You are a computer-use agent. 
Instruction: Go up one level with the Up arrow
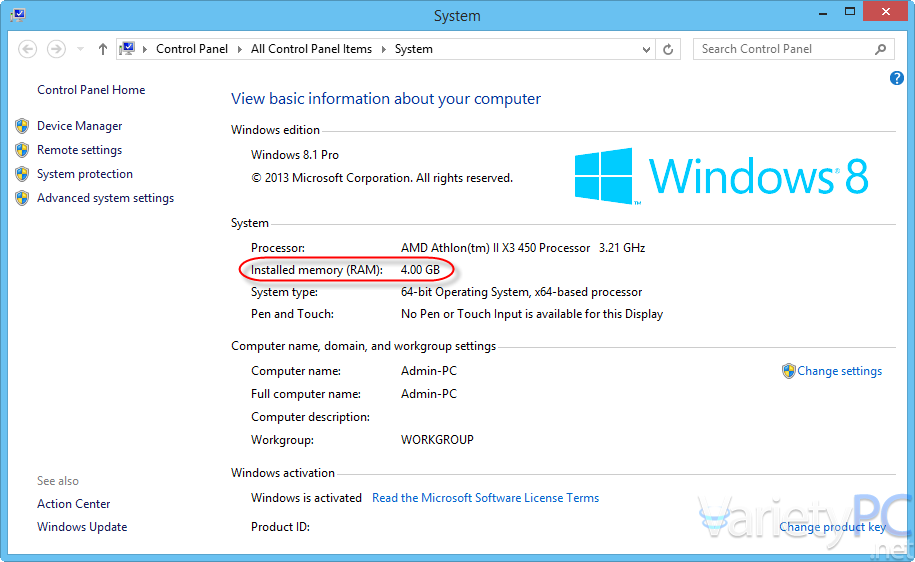pos(103,49)
